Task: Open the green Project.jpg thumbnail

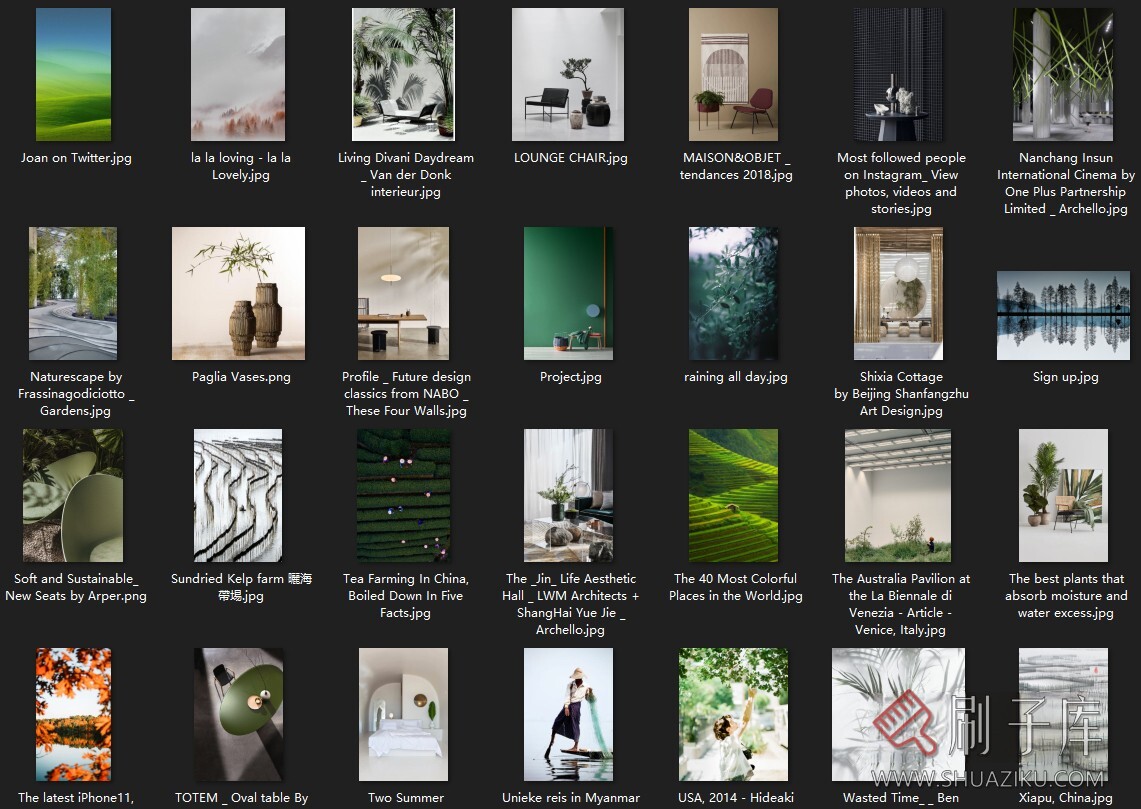Action: [x=568, y=293]
